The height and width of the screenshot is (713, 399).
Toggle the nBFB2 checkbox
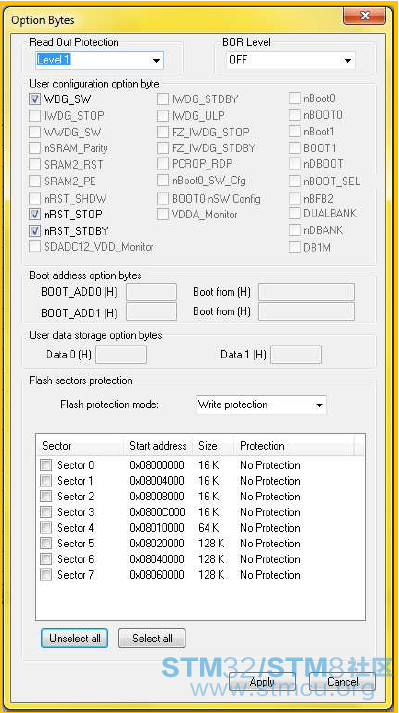pyautogui.click(x=294, y=198)
